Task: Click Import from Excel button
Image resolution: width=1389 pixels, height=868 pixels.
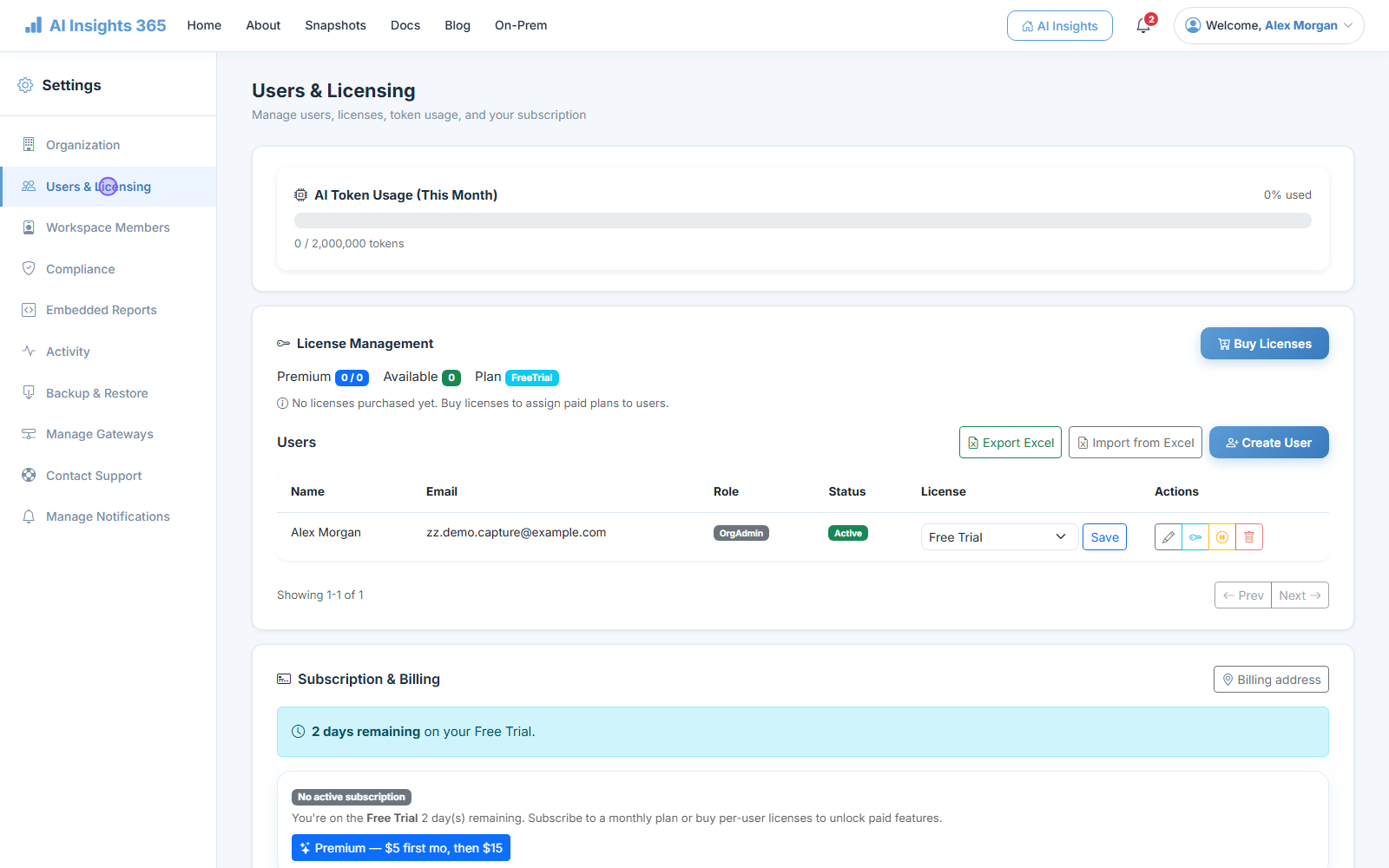Action: coord(1136,443)
